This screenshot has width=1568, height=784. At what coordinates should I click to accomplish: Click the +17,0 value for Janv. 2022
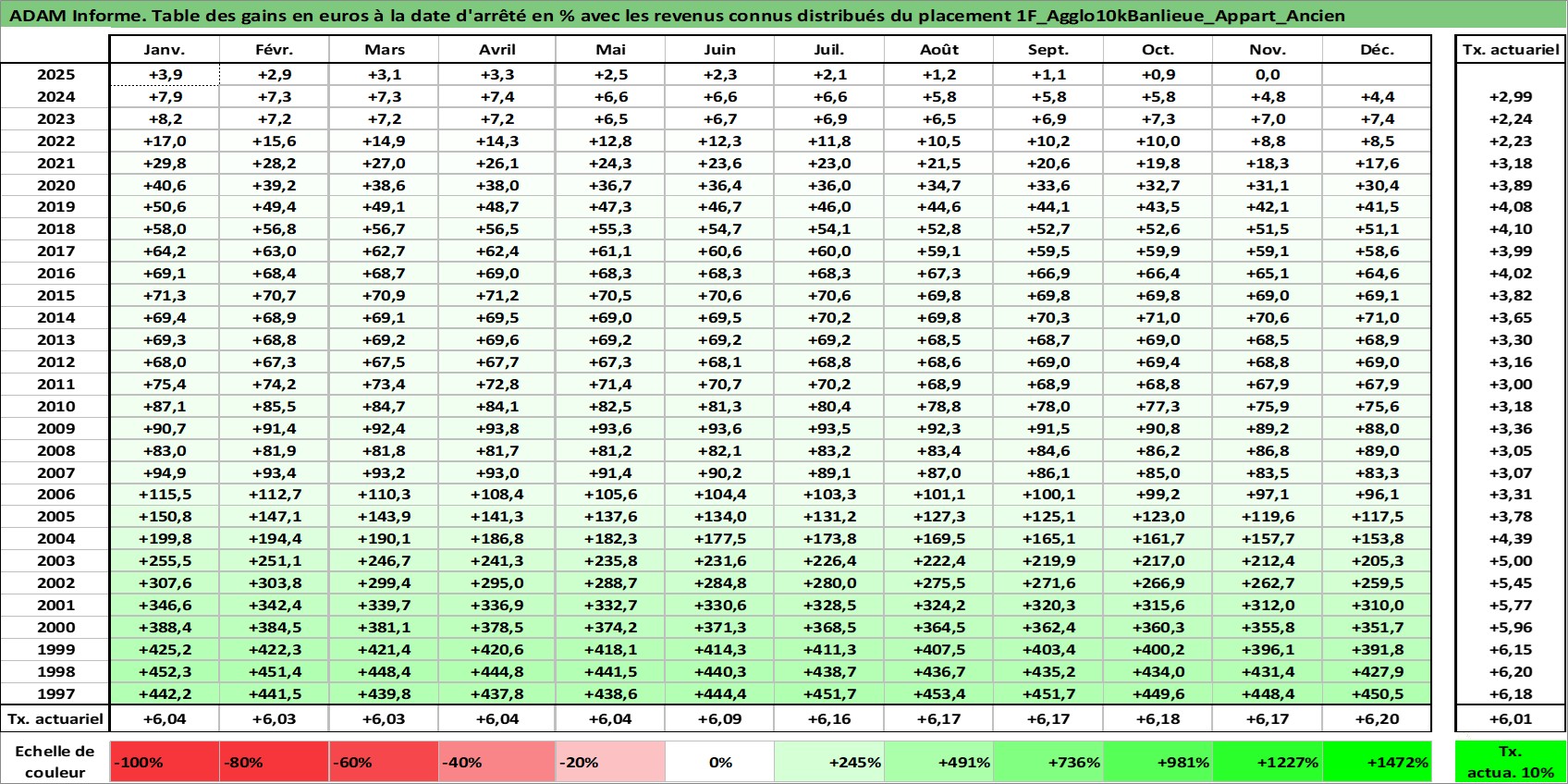[x=165, y=141]
